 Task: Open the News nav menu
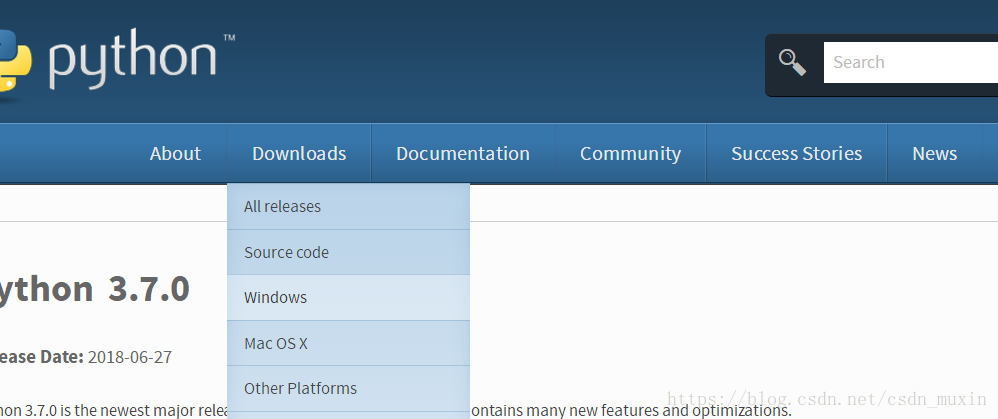(x=934, y=153)
